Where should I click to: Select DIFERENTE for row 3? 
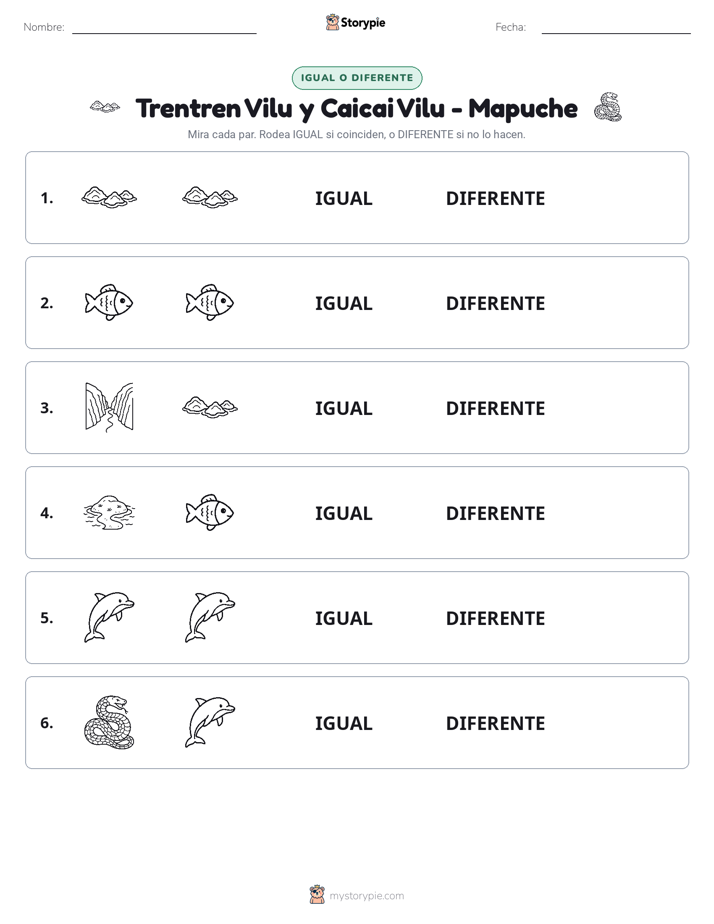[x=495, y=408]
